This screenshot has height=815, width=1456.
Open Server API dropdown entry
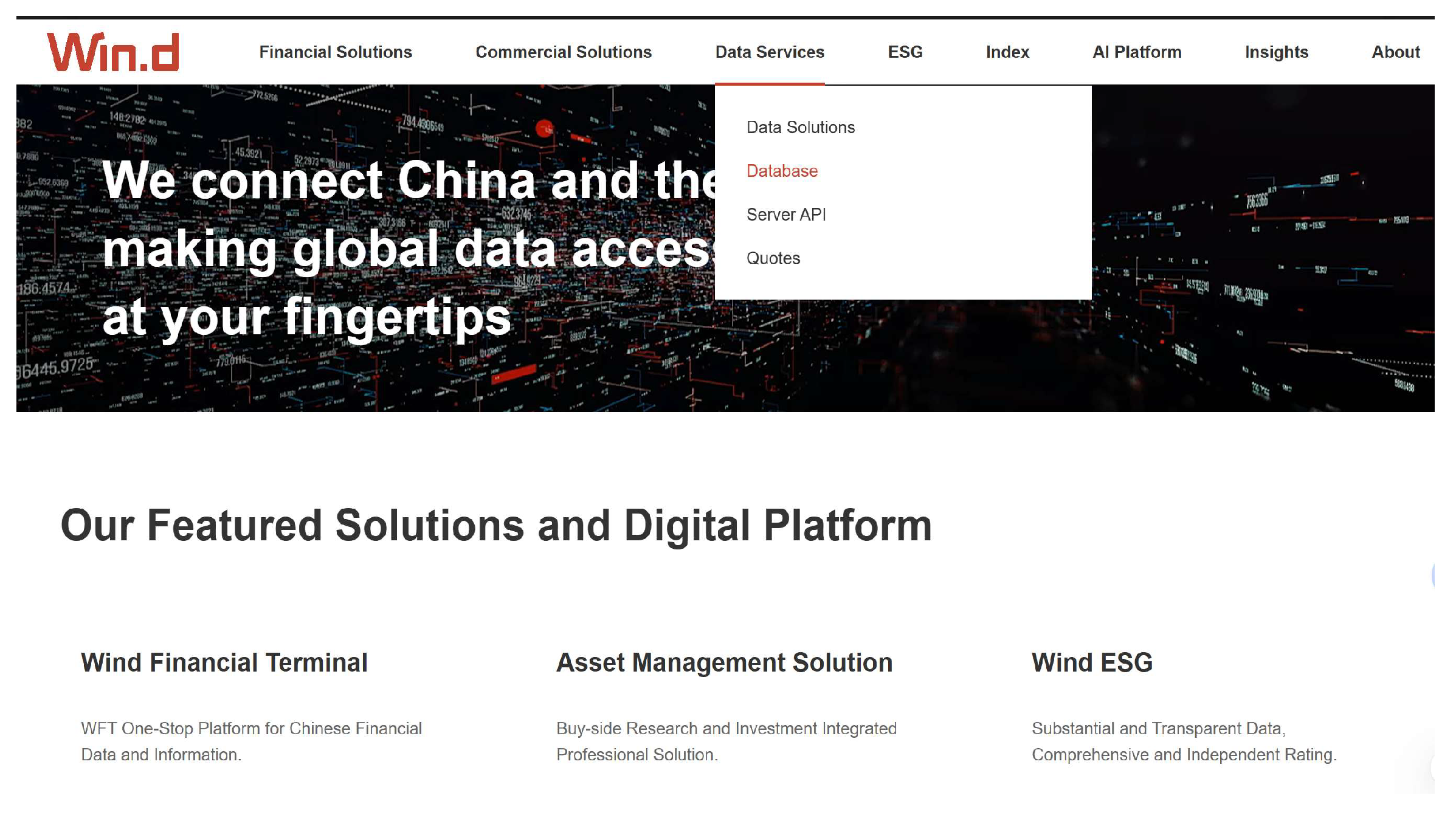(x=785, y=215)
